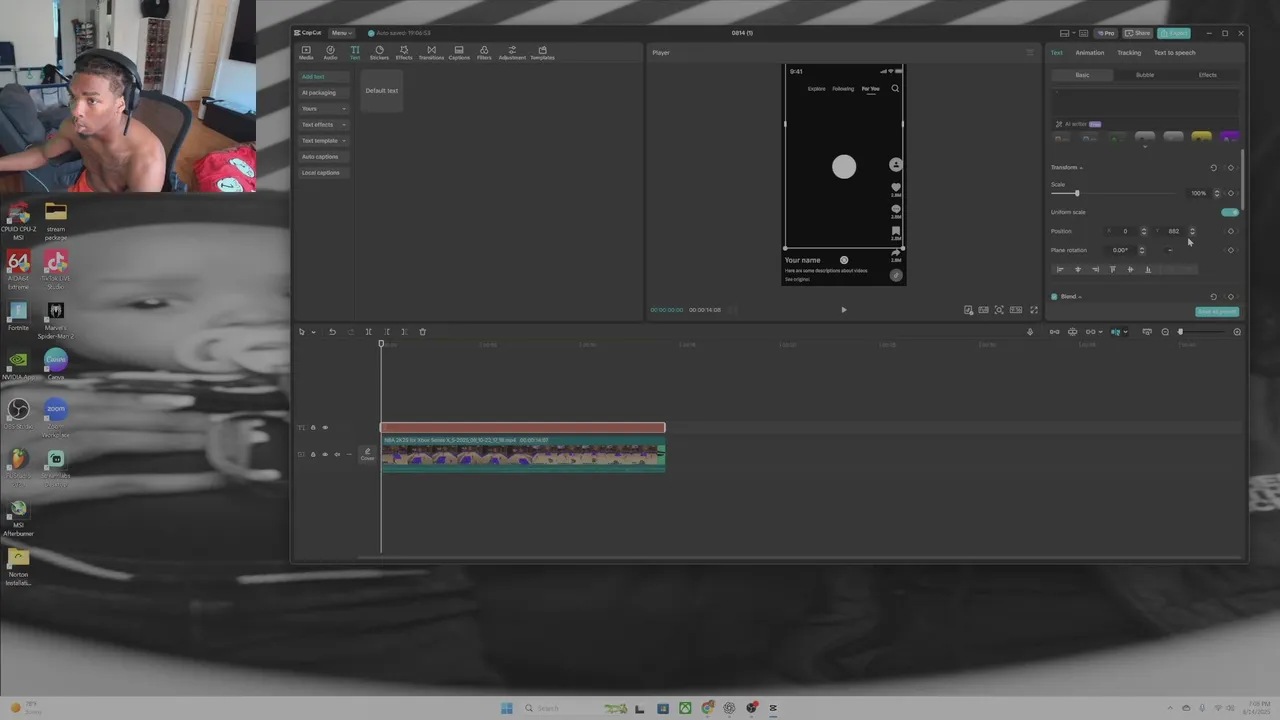Image resolution: width=1280 pixels, height=720 pixels.
Task: Click the align horizontal center icon
Action: 1078,269
